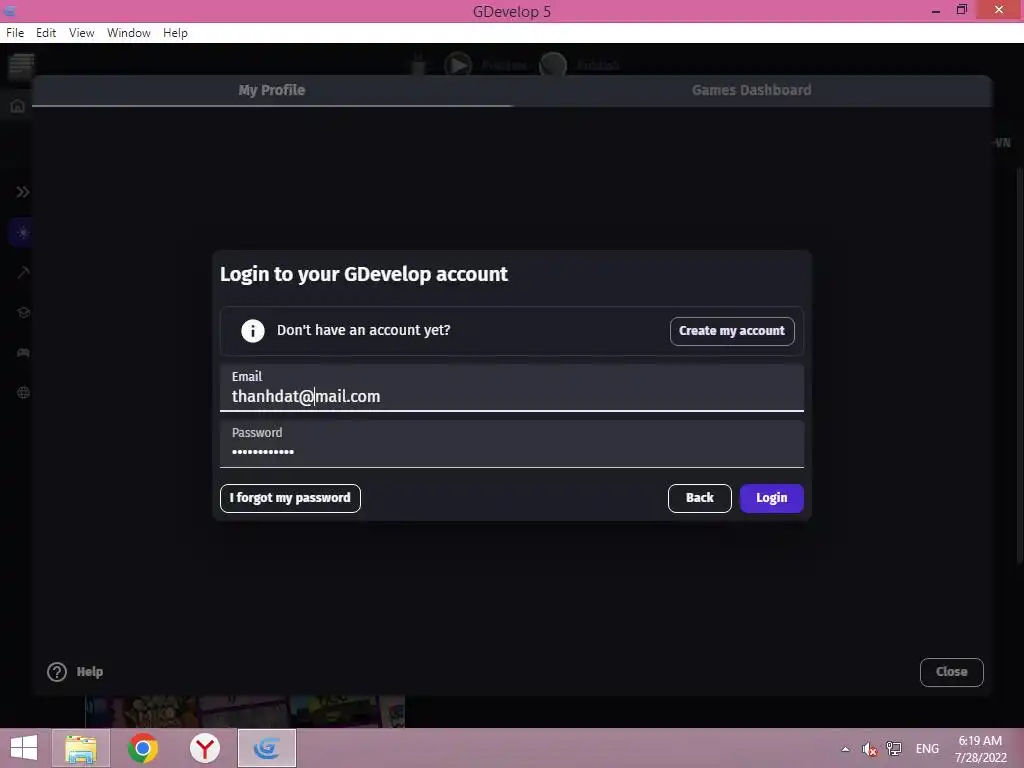The image size is (1024, 768).
Task: Click the gamepad play icon in sidebar
Action: (23, 353)
